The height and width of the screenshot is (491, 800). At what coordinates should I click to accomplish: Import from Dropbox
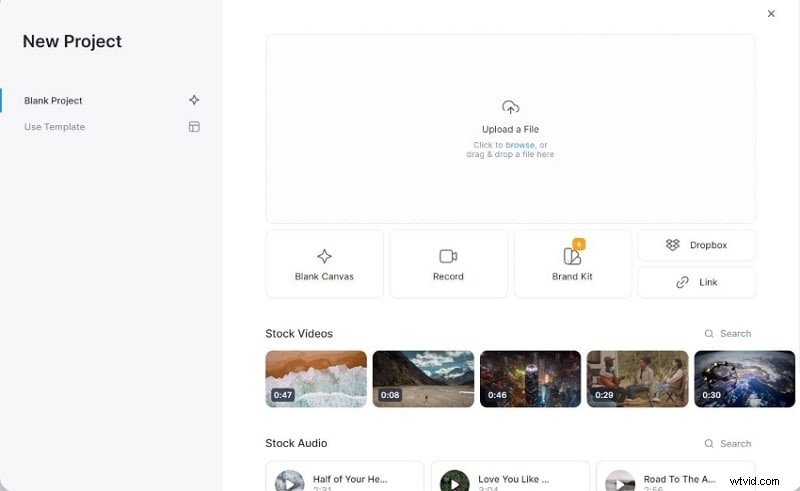[696, 245]
